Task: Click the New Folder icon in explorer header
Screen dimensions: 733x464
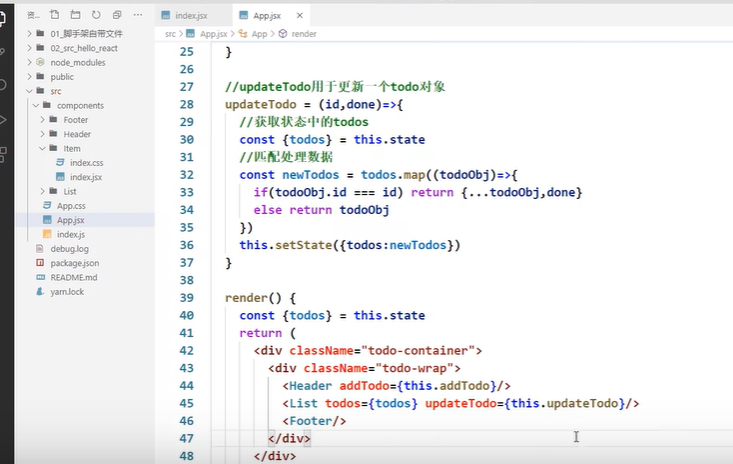Action: click(x=75, y=15)
